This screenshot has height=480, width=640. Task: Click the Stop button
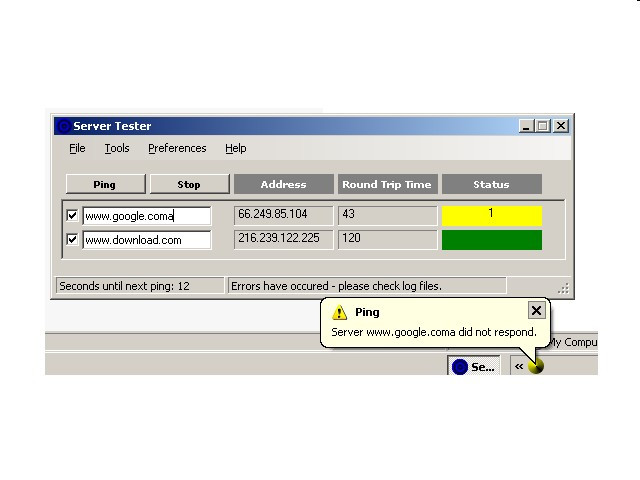click(x=189, y=184)
